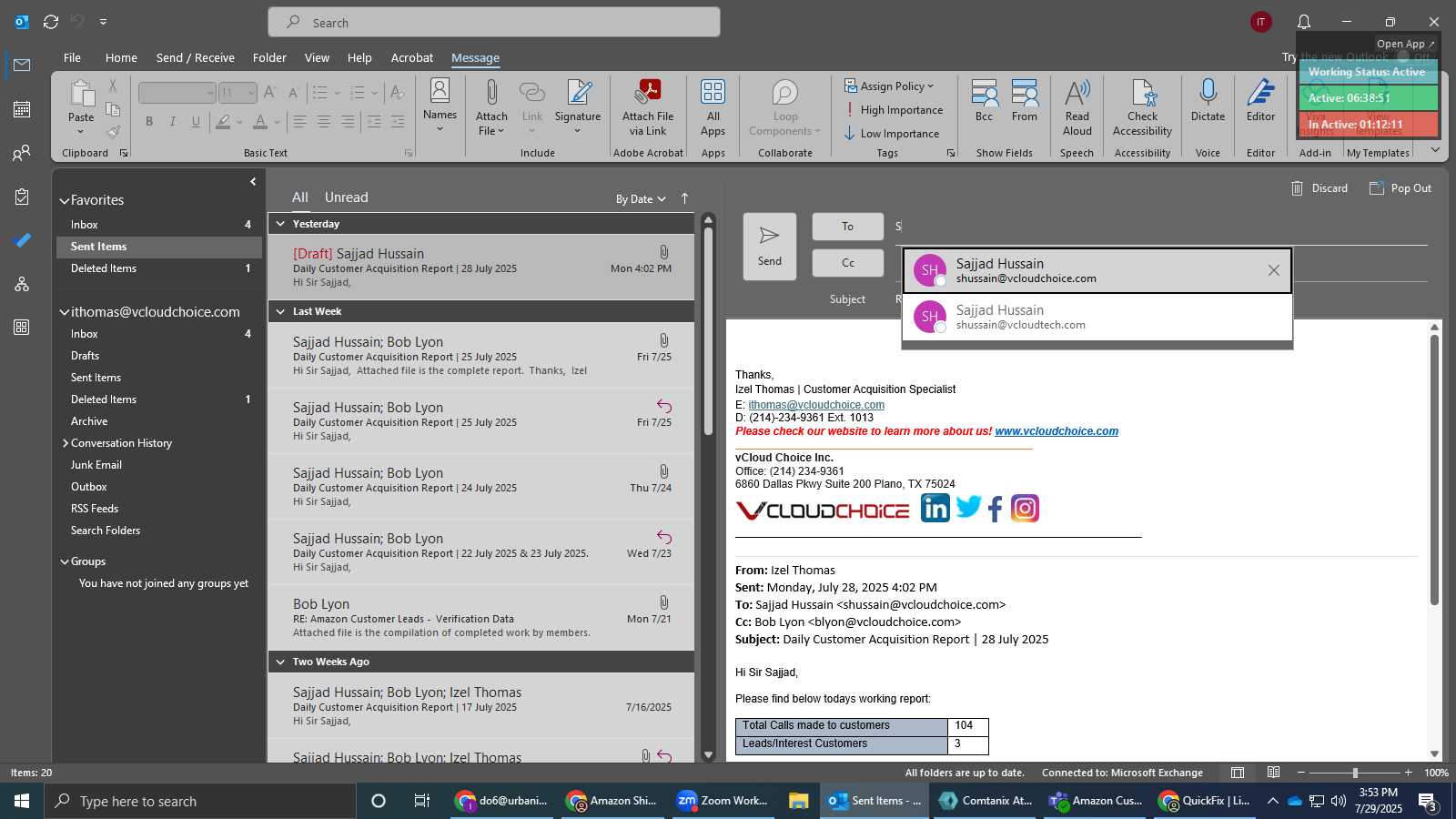The height and width of the screenshot is (819, 1456).
Task: Toggle Bold formatting
Action: 149,122
